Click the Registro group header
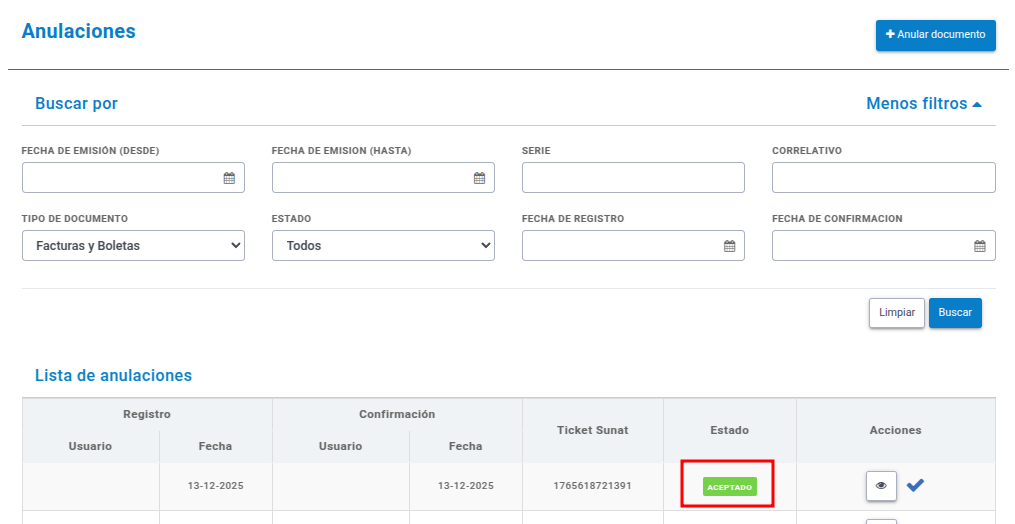 pos(147,415)
